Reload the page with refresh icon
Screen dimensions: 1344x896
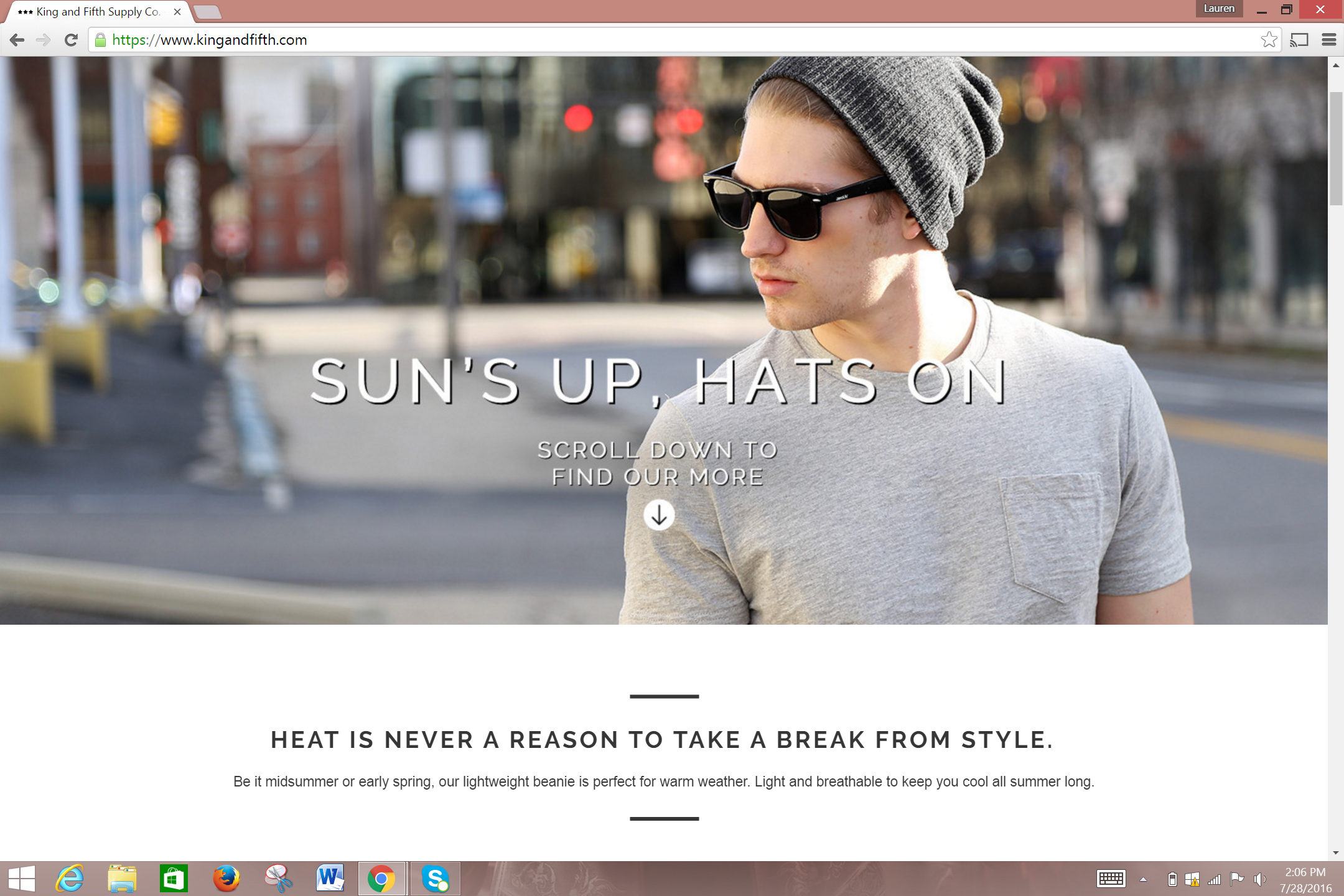coord(71,40)
